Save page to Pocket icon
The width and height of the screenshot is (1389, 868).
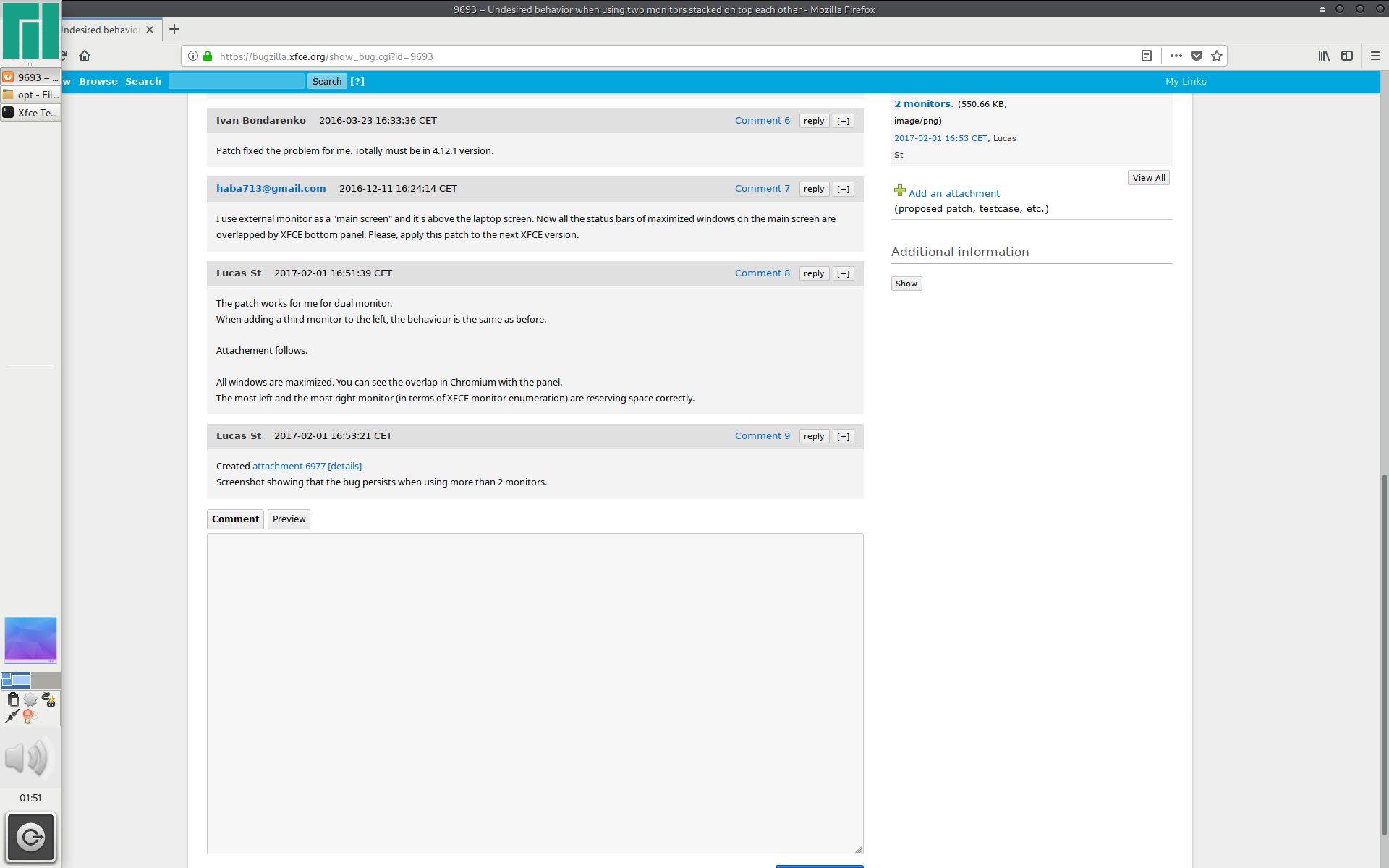(1197, 56)
